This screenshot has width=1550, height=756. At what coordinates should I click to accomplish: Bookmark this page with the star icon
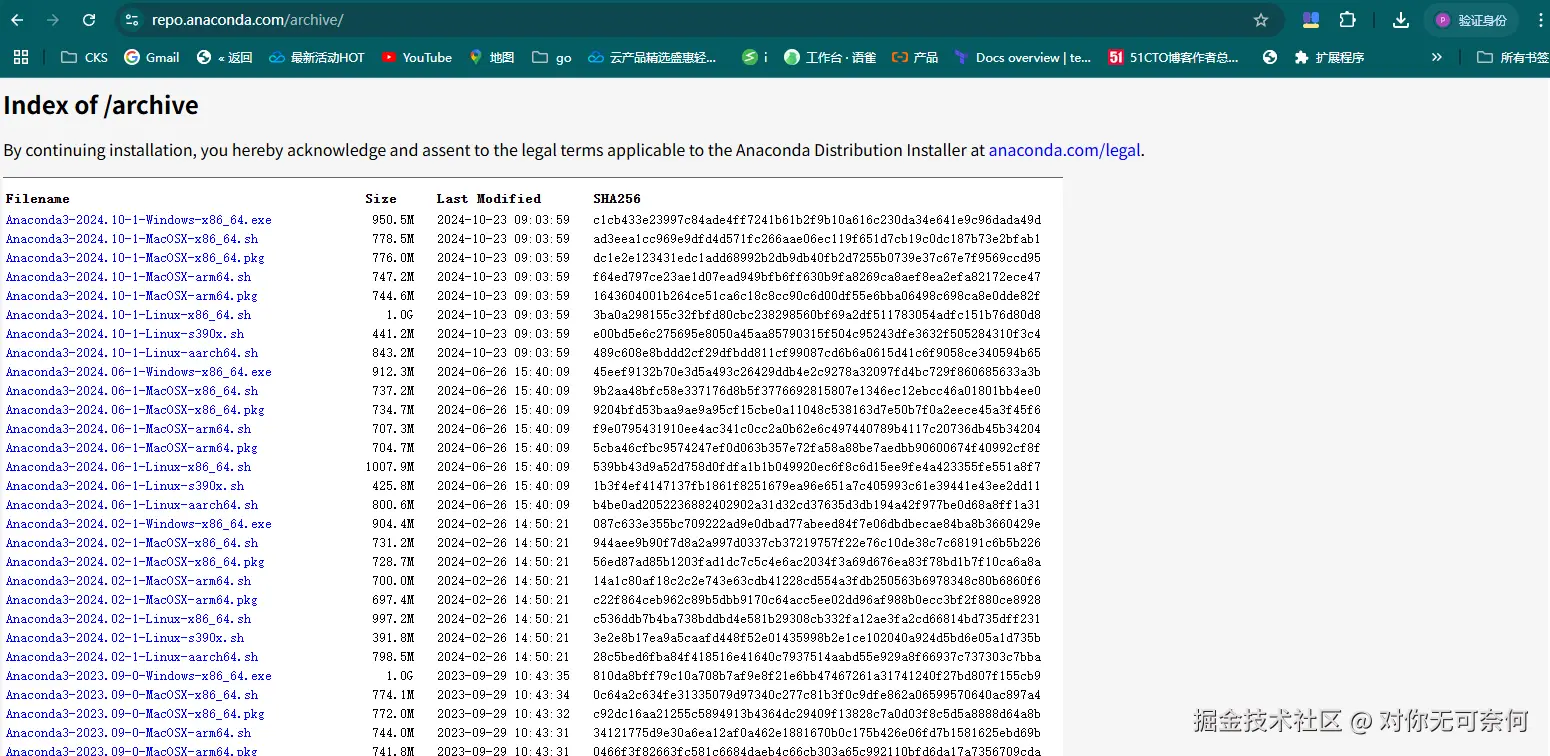coord(1261,20)
